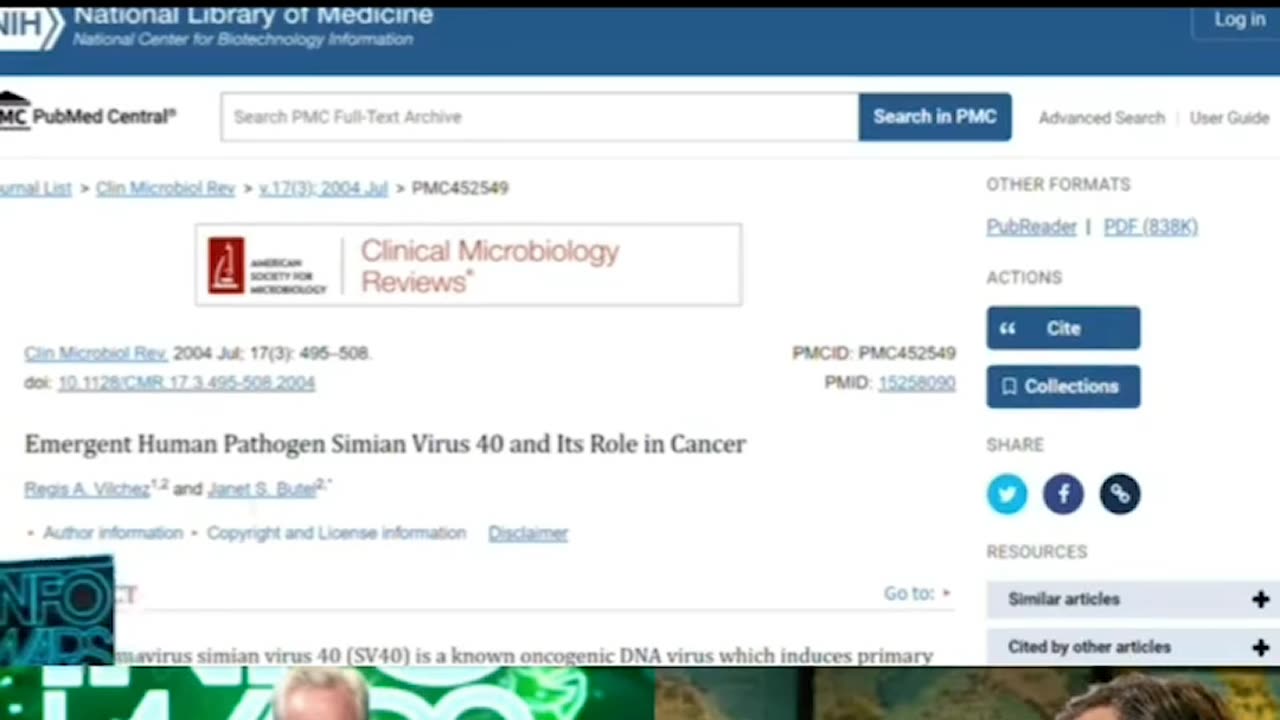This screenshot has height=720, width=1280.
Task: Add article to Collections
Action: point(1063,386)
